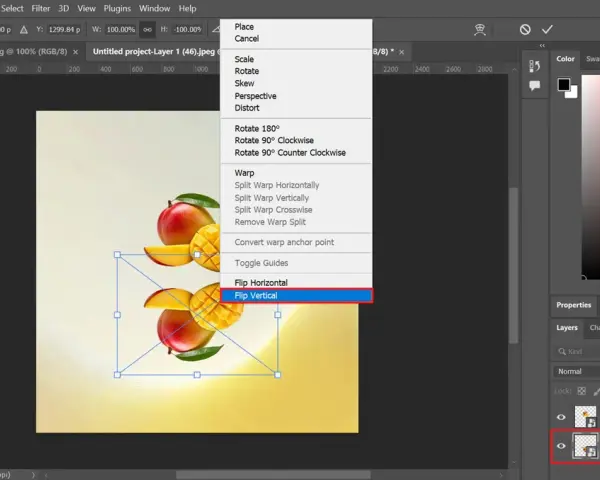Click the left-middle transform handle
Viewport: 600px width, 480px height.
117,315
